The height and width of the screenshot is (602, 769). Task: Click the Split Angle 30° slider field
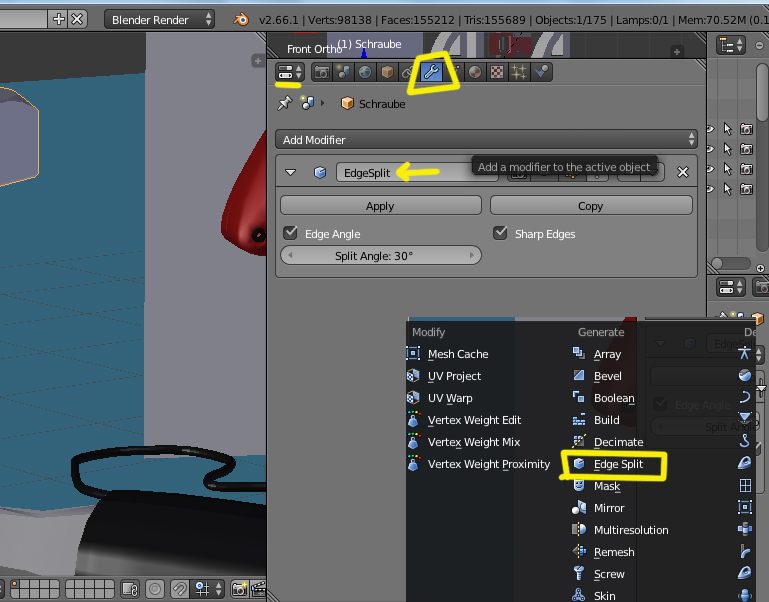pos(381,255)
